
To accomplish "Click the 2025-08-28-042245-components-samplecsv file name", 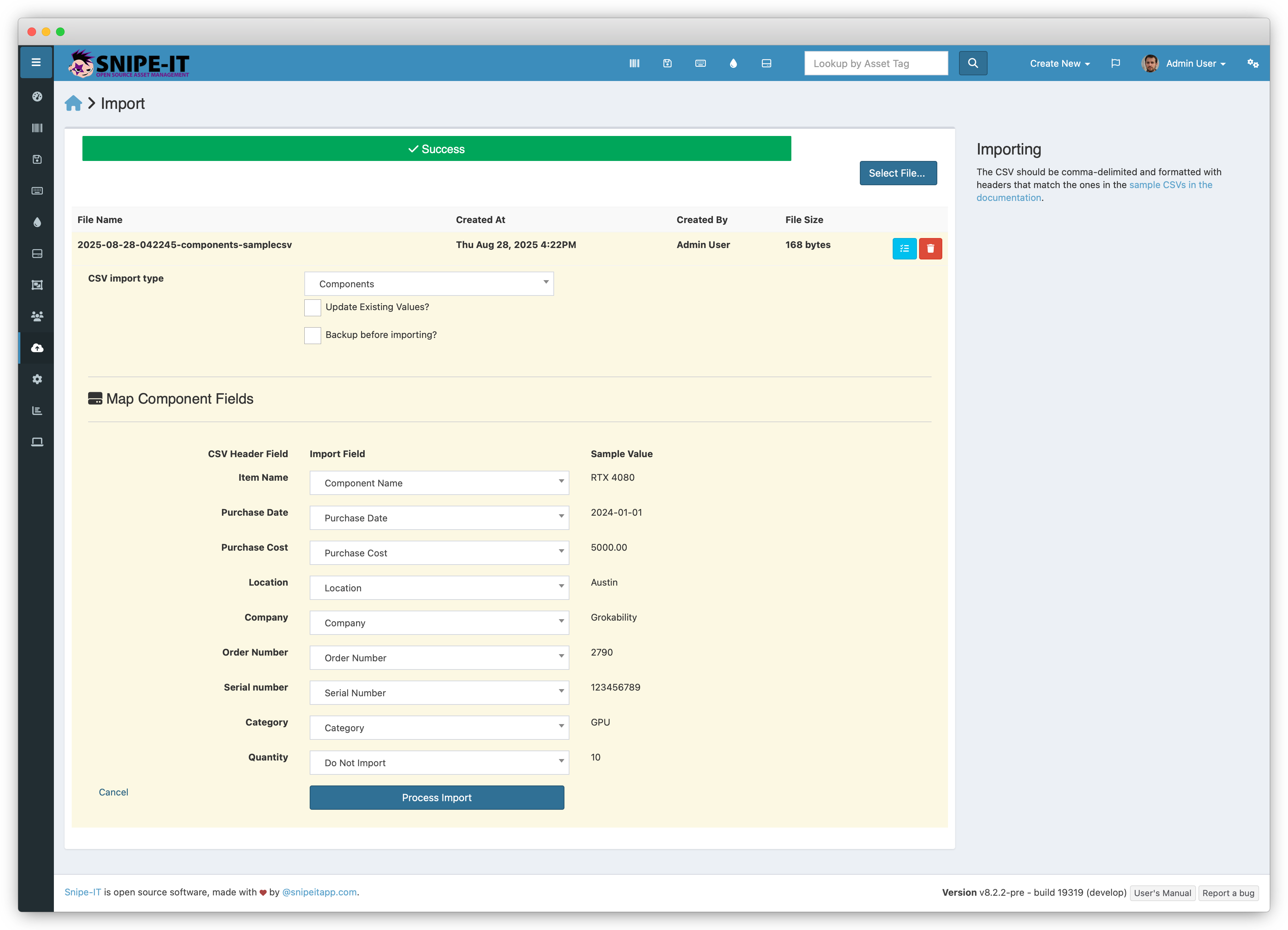I will coord(184,244).
